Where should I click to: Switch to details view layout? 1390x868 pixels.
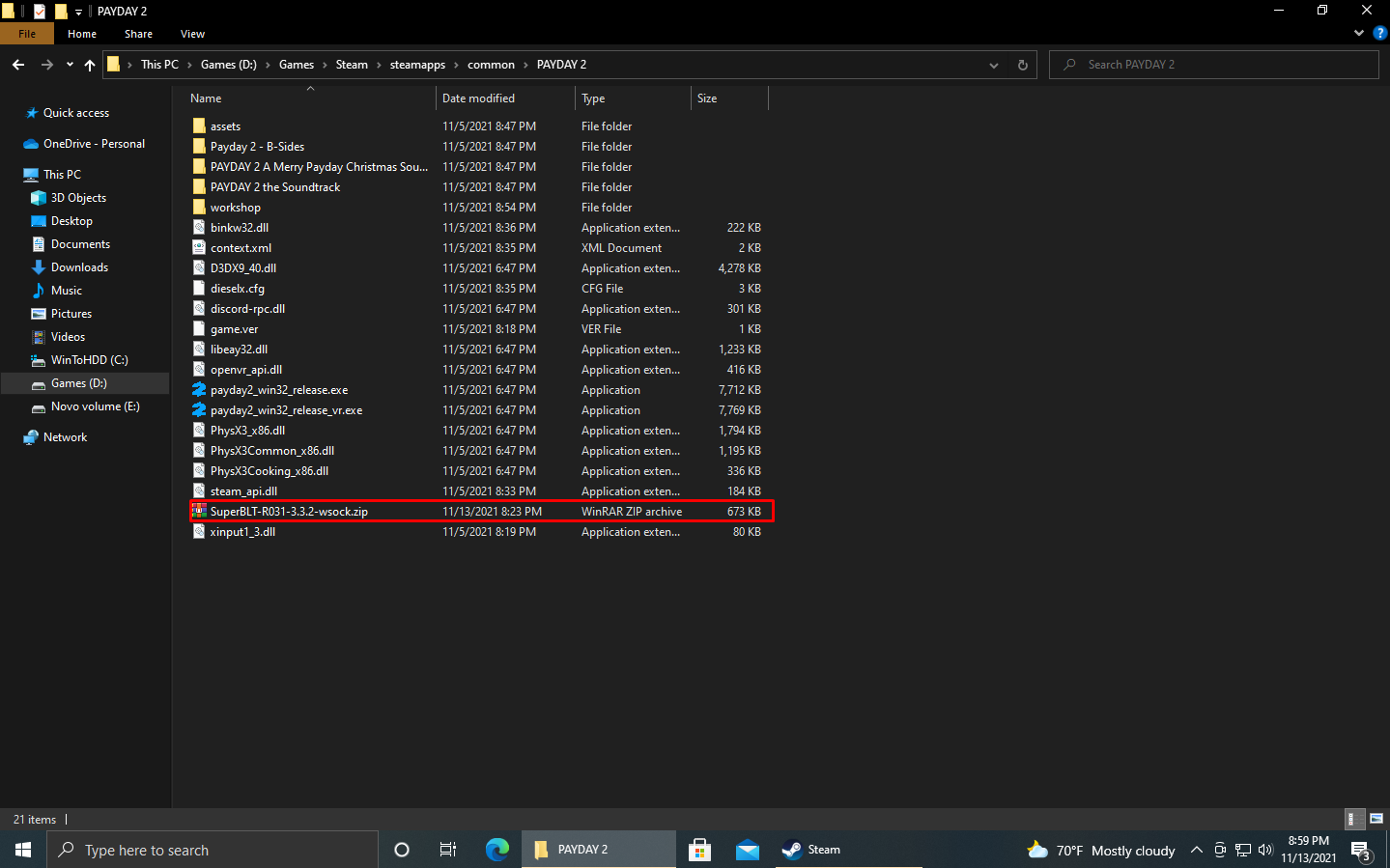click(1355, 819)
